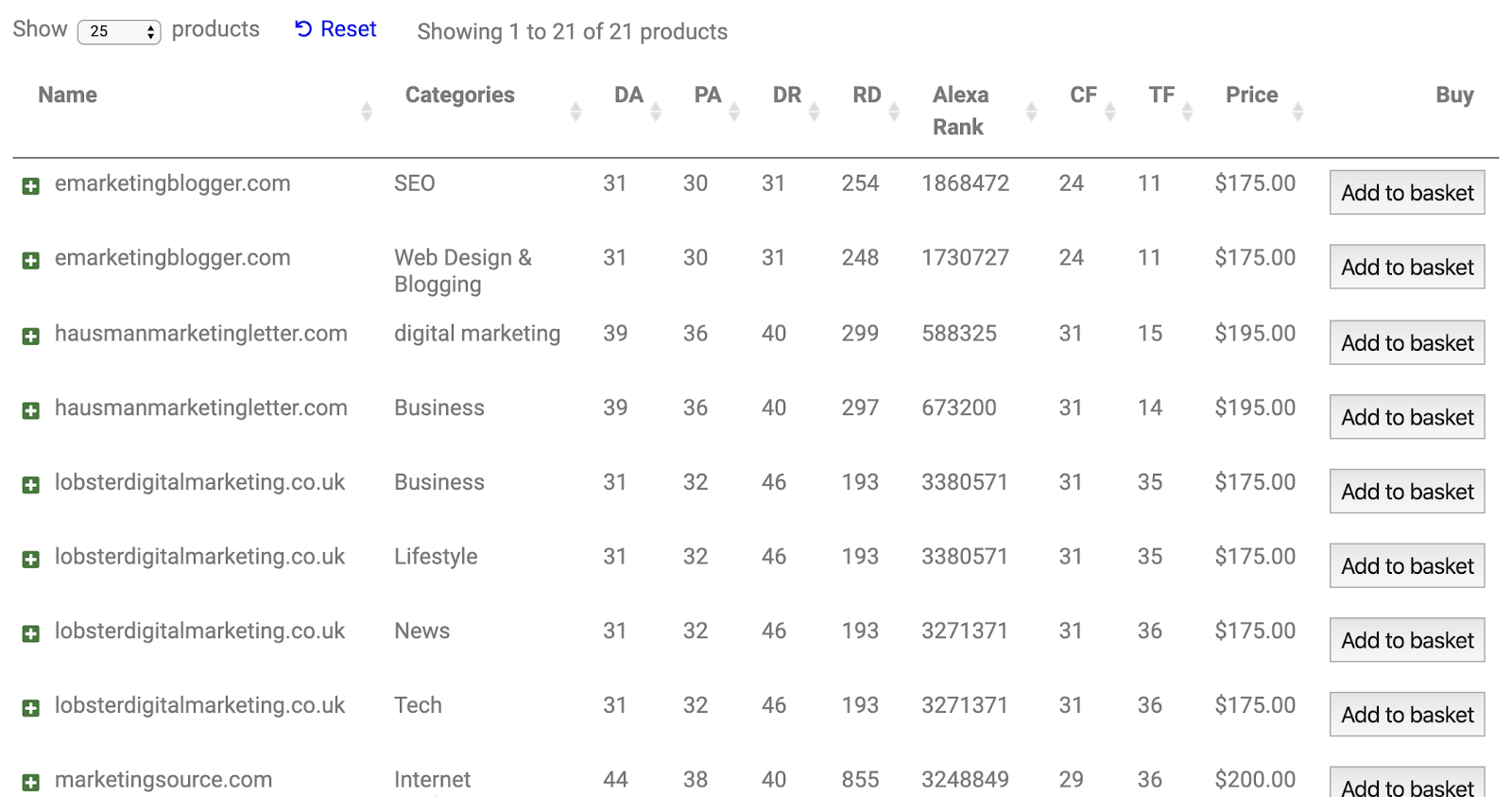Sort by Alexa Rank column
Image resolution: width=1512 pixels, height=797 pixels.
point(960,110)
